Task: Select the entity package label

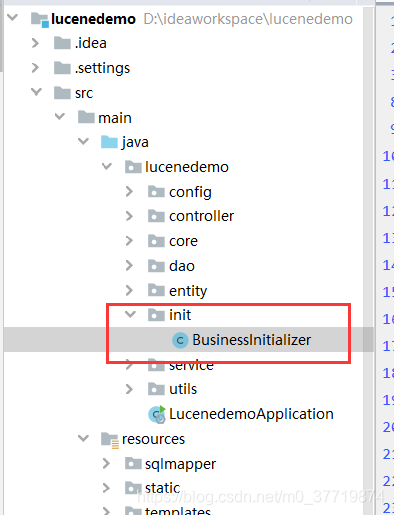Action: point(188,291)
